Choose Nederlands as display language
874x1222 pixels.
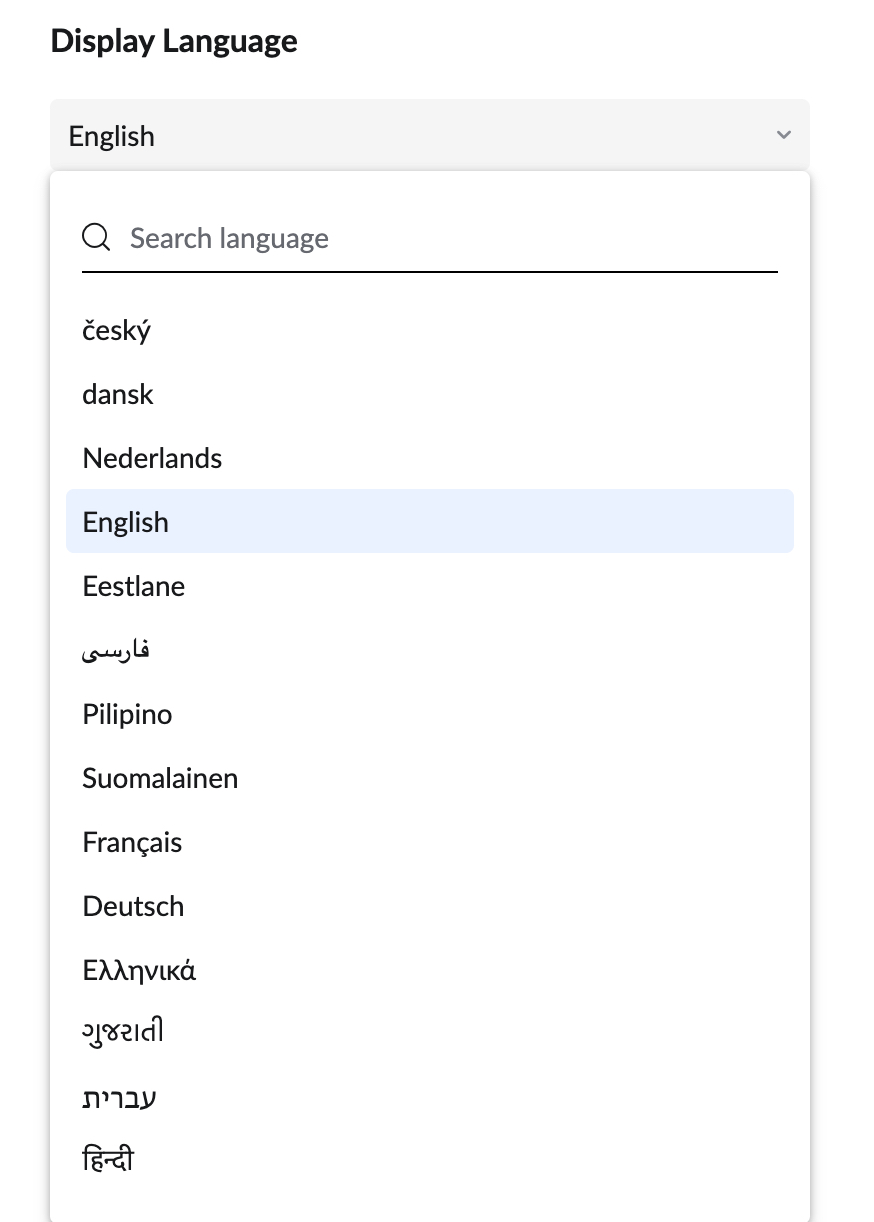[152, 458]
